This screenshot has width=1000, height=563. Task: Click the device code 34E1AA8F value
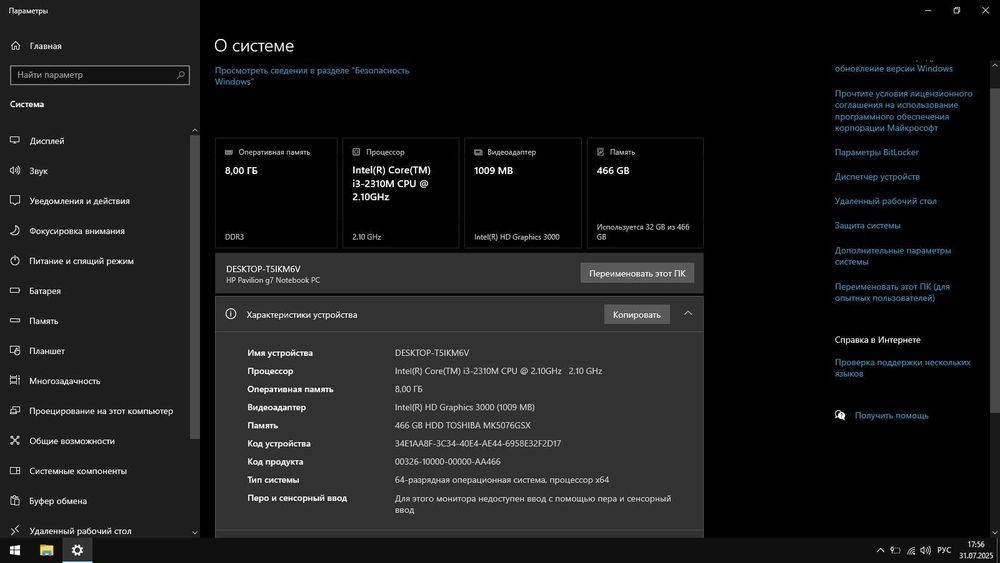pyautogui.click(x=478, y=443)
